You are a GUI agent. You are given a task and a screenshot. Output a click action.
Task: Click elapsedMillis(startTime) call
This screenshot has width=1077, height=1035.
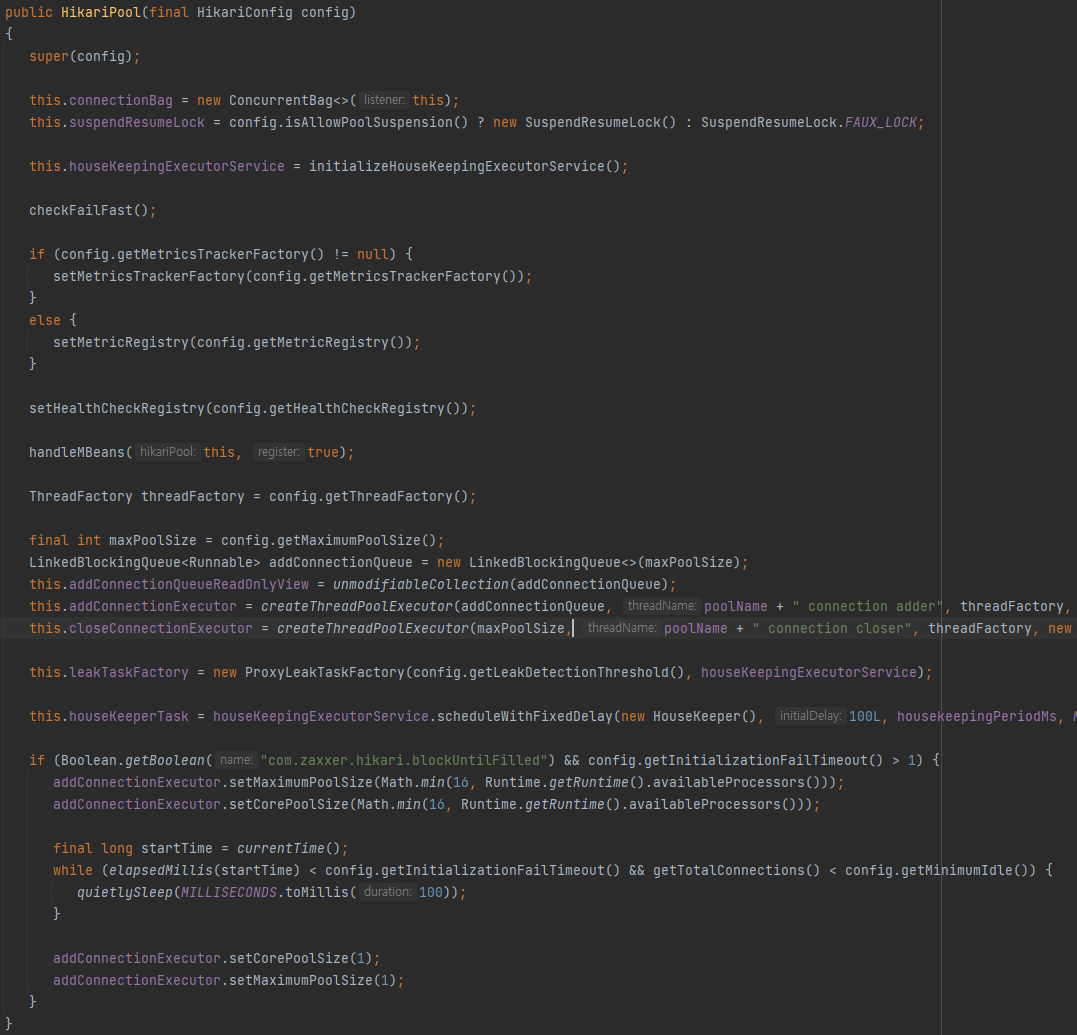(205, 869)
